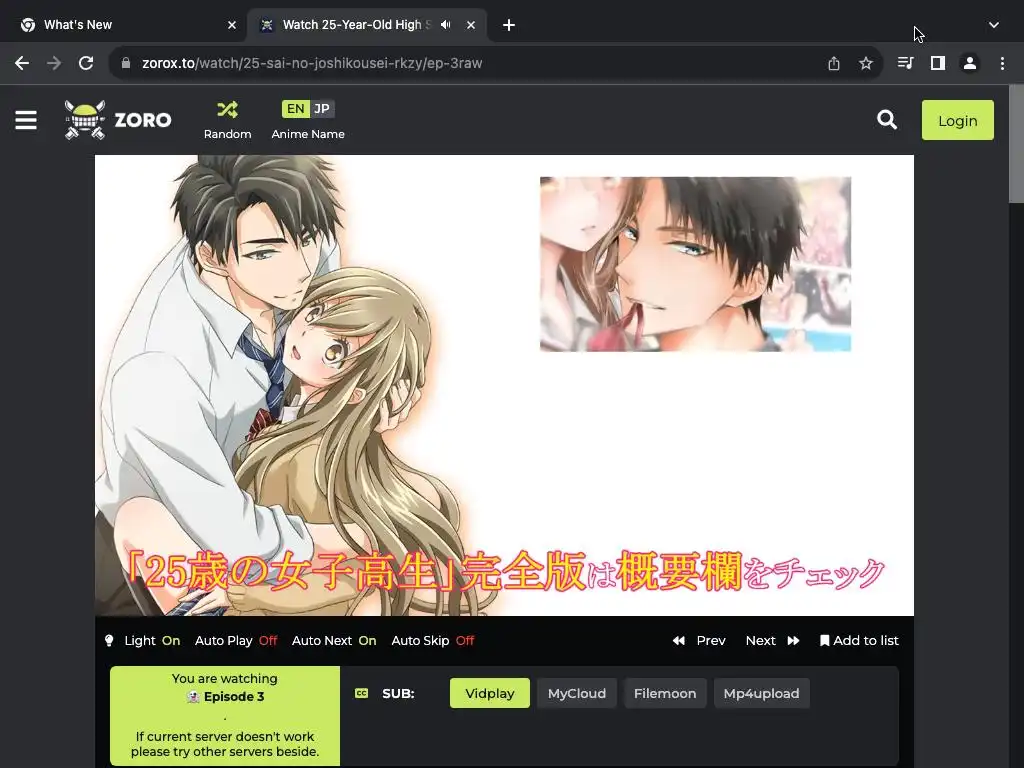Viewport: 1024px width, 768px height.
Task: Select the Filemoon server
Action: tap(665, 694)
